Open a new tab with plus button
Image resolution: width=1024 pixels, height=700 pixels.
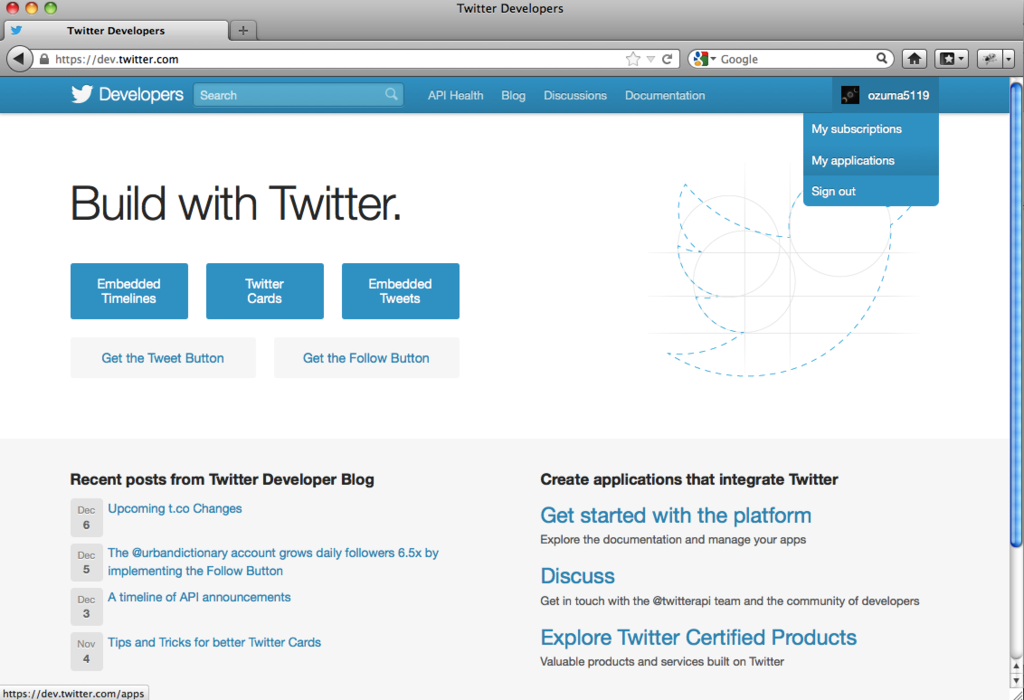243,30
